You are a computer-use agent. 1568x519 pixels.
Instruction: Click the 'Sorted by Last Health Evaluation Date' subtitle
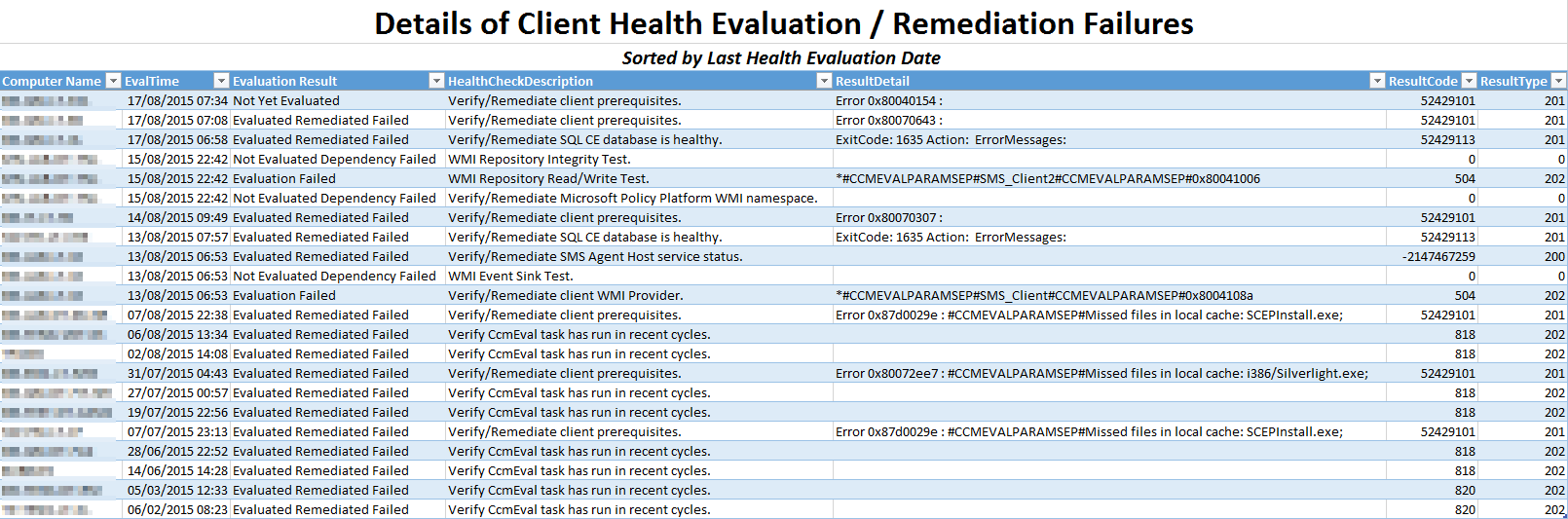[781, 58]
